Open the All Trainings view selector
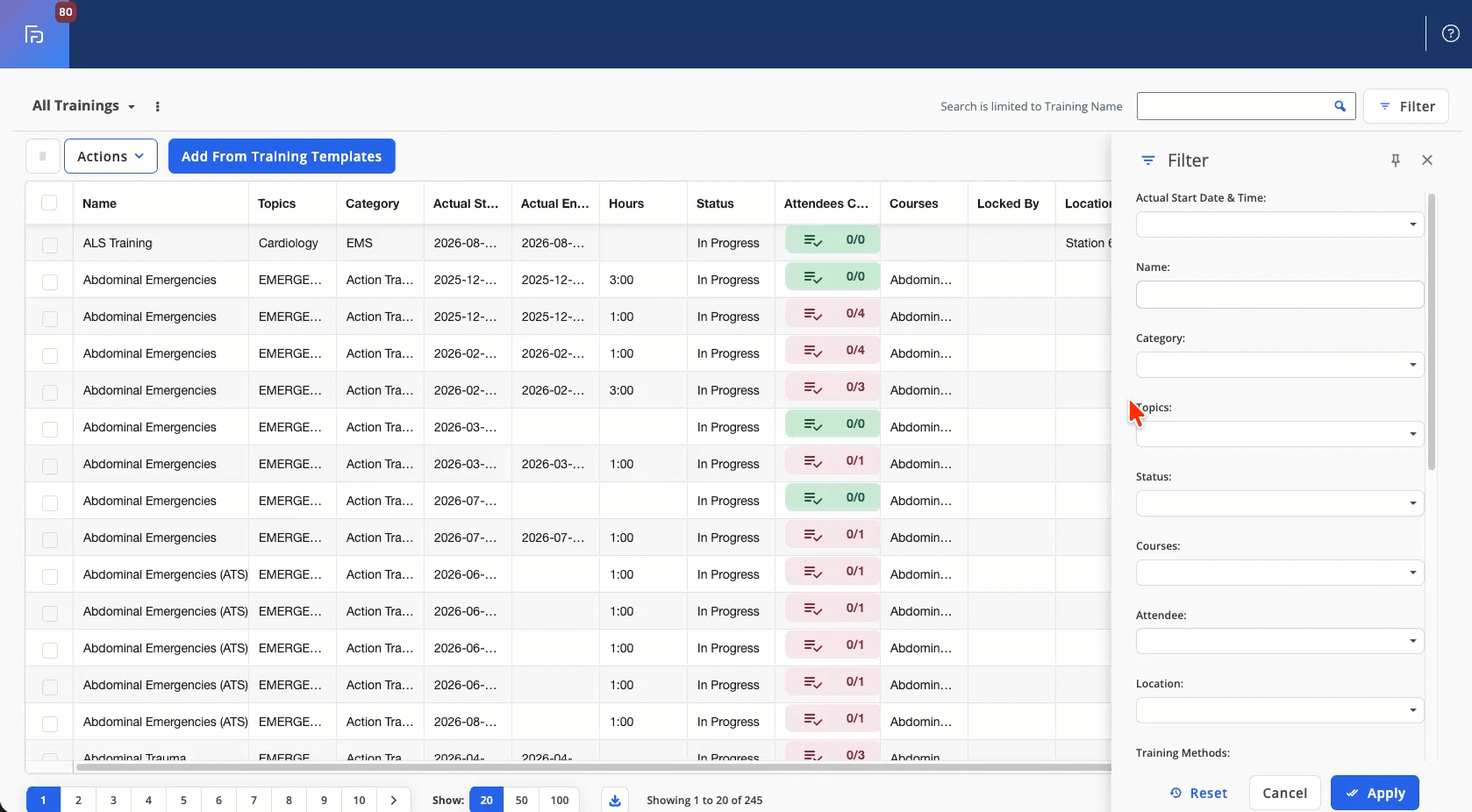 pyautogui.click(x=83, y=106)
